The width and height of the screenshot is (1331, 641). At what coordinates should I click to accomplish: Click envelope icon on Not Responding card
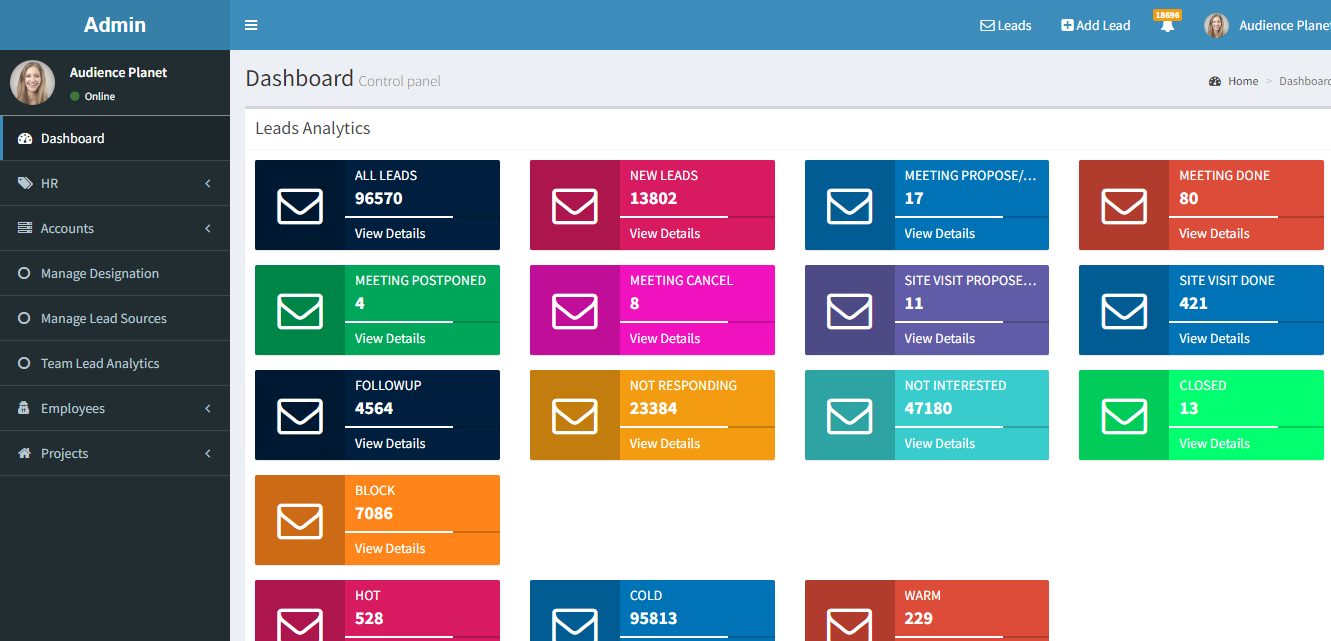coord(575,416)
